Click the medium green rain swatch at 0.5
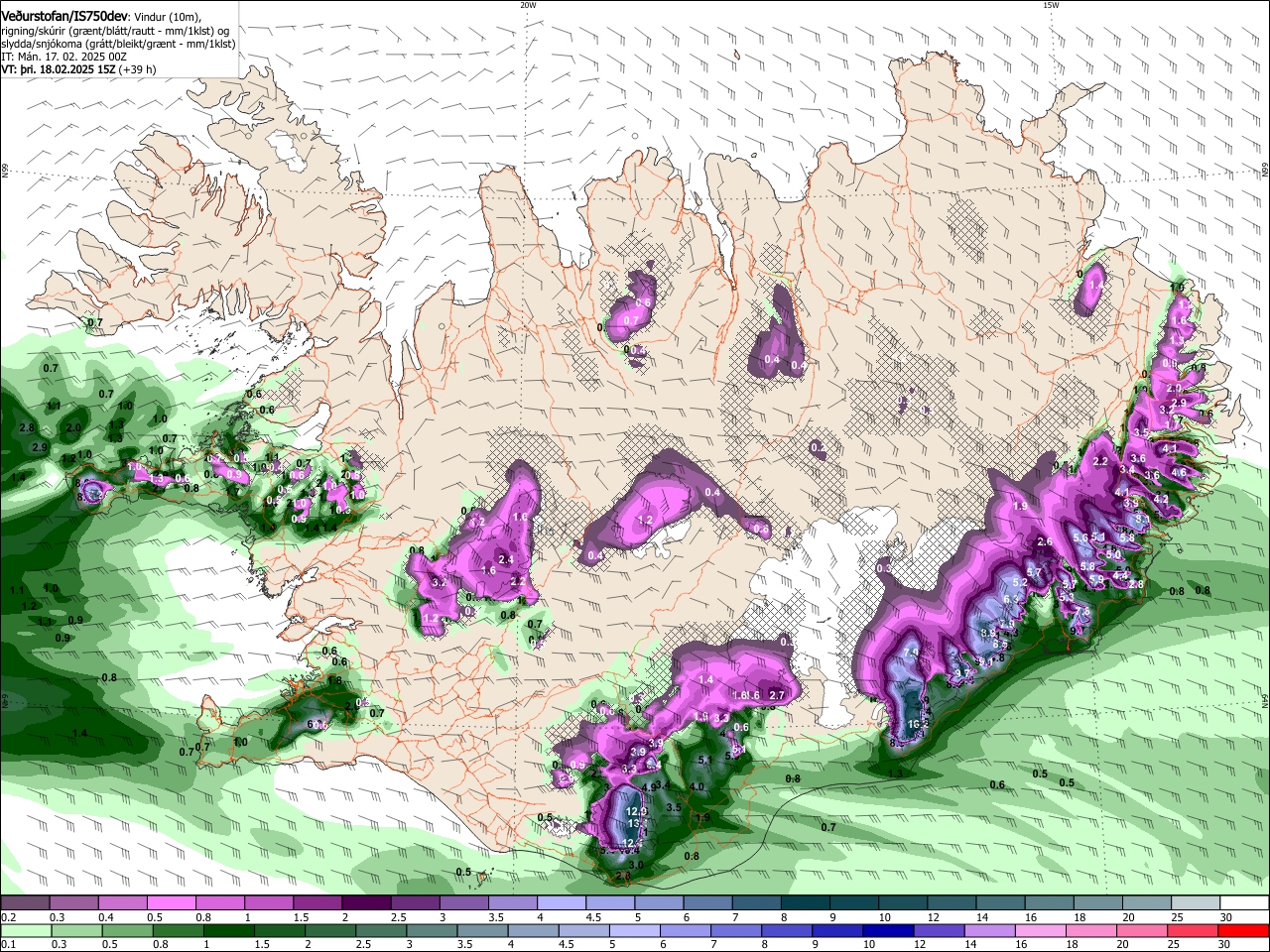This screenshot has width=1270, height=952. pyautogui.click(x=127, y=930)
